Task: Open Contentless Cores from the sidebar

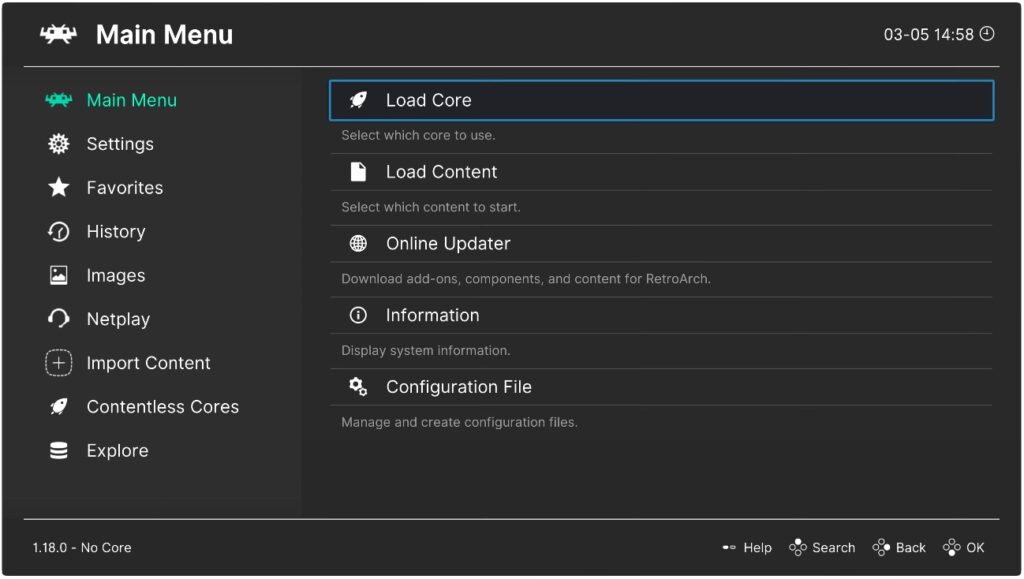Action: coord(163,407)
